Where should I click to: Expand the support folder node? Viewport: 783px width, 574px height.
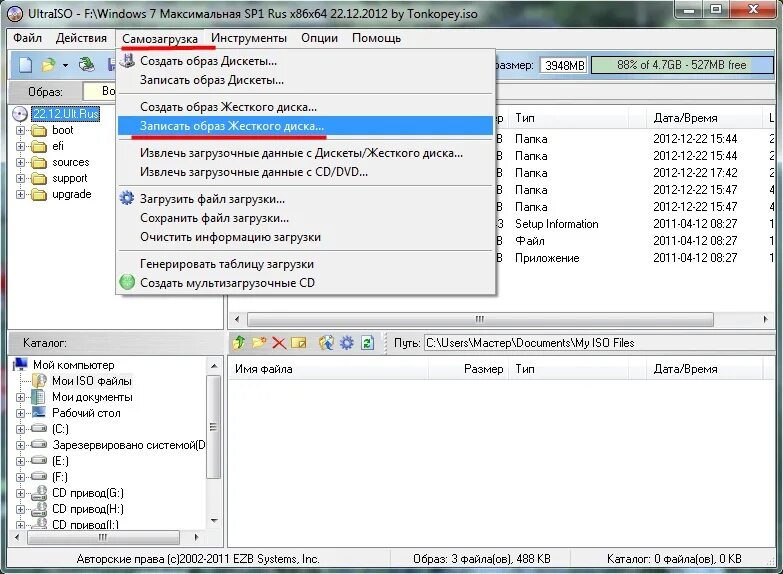(20, 178)
